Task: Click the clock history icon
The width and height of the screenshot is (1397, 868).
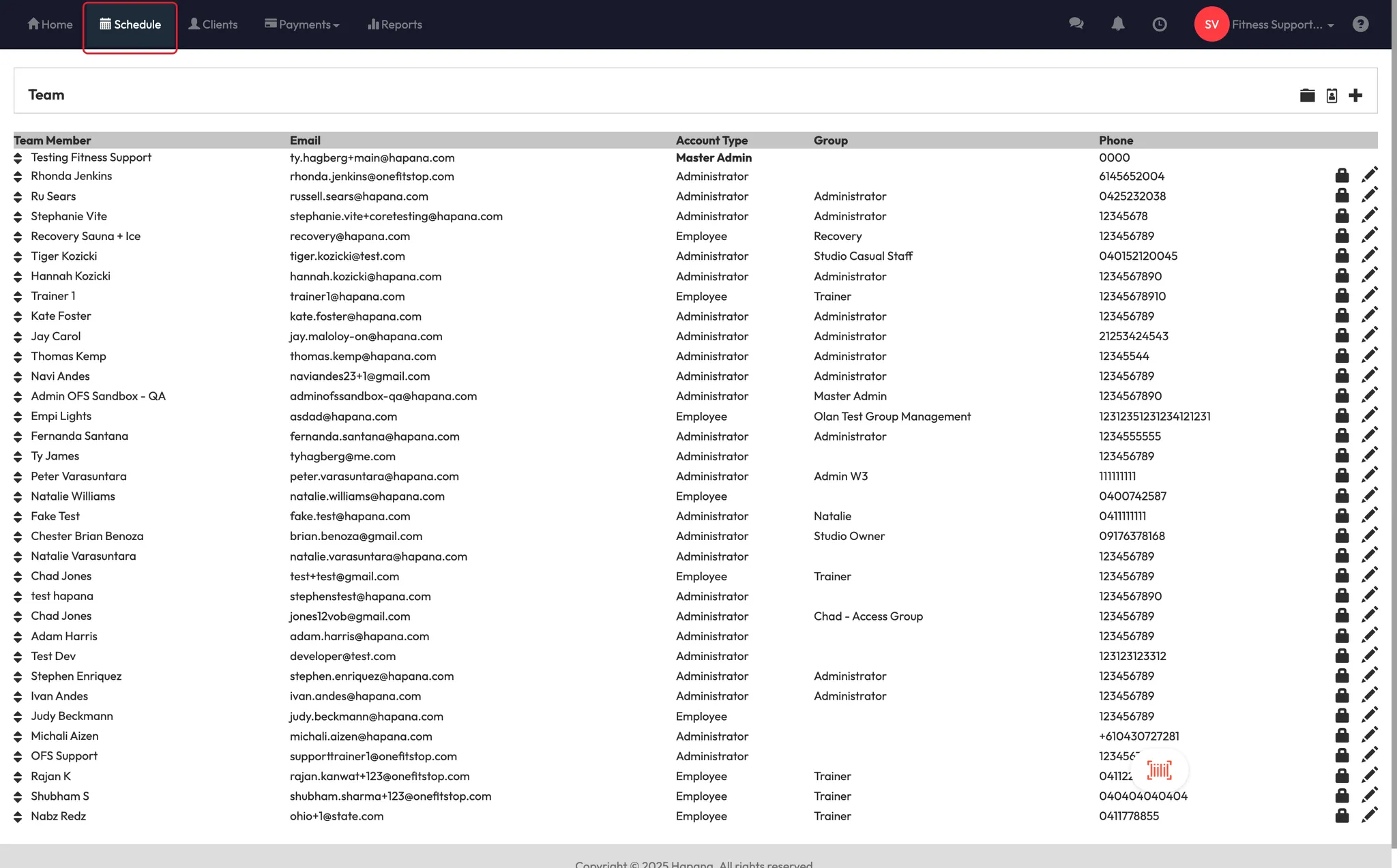Action: pyautogui.click(x=1159, y=25)
